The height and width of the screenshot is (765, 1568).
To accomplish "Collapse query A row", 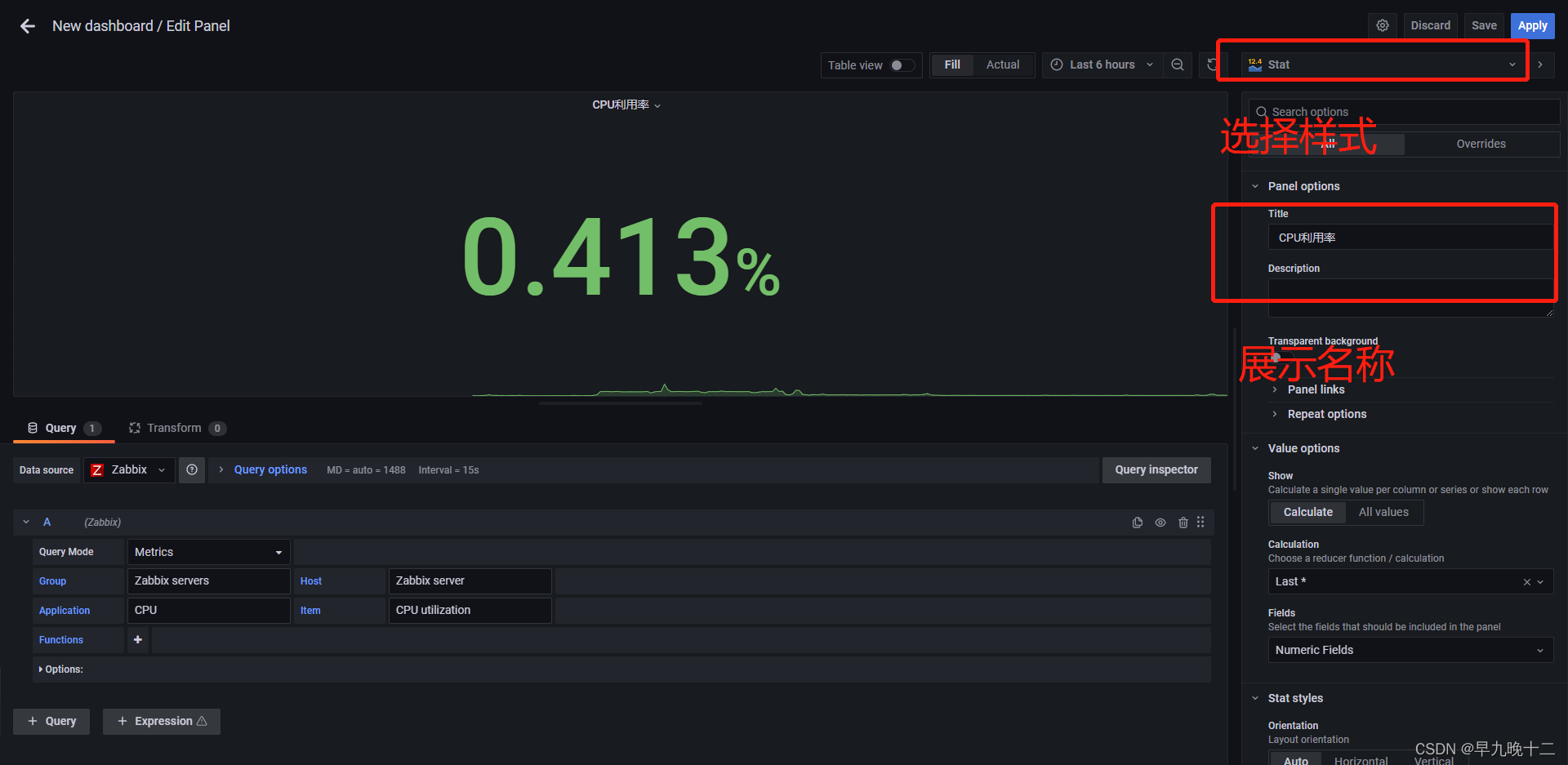I will [x=26, y=522].
